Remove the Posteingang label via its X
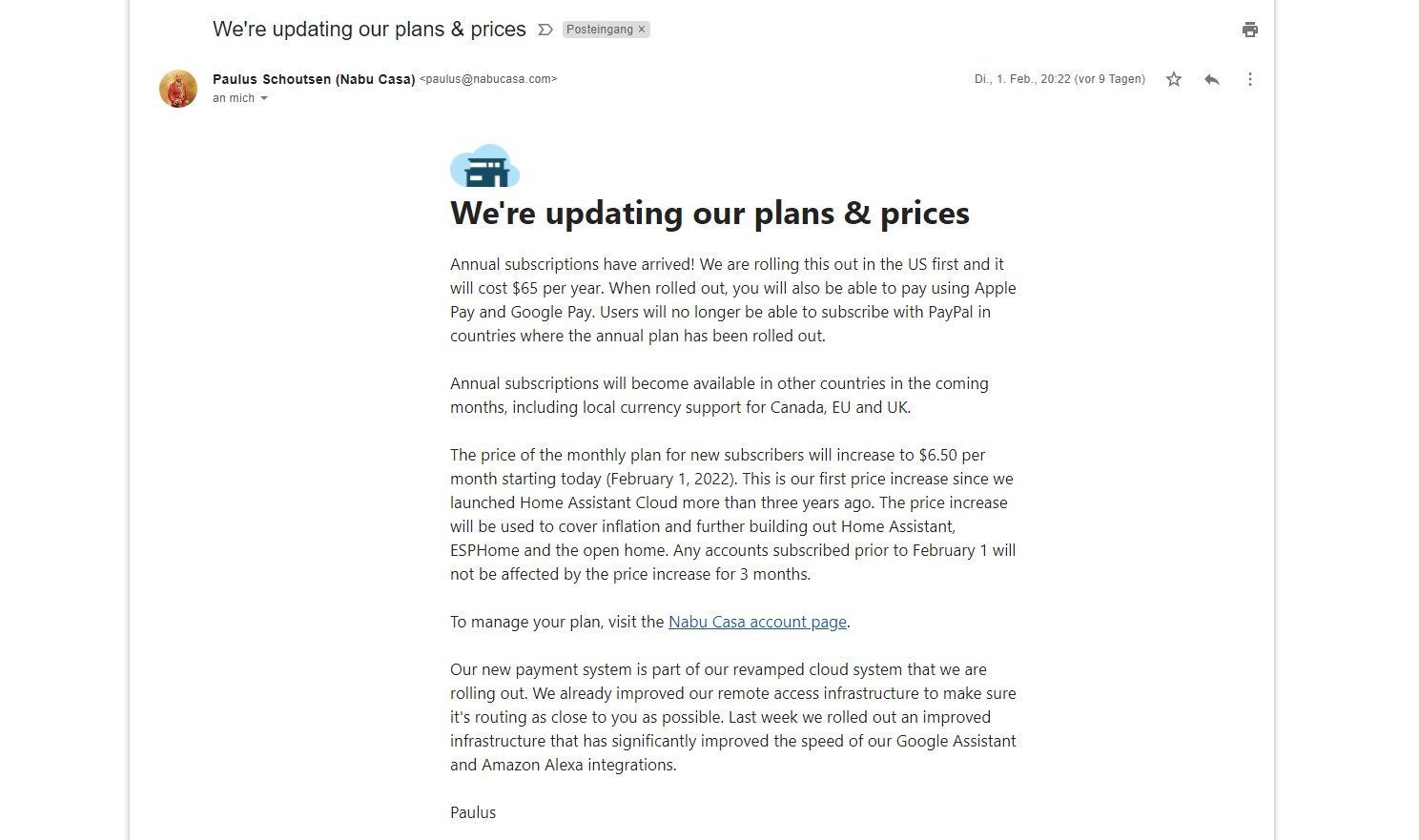The width and height of the screenshot is (1419, 840). coord(642,30)
